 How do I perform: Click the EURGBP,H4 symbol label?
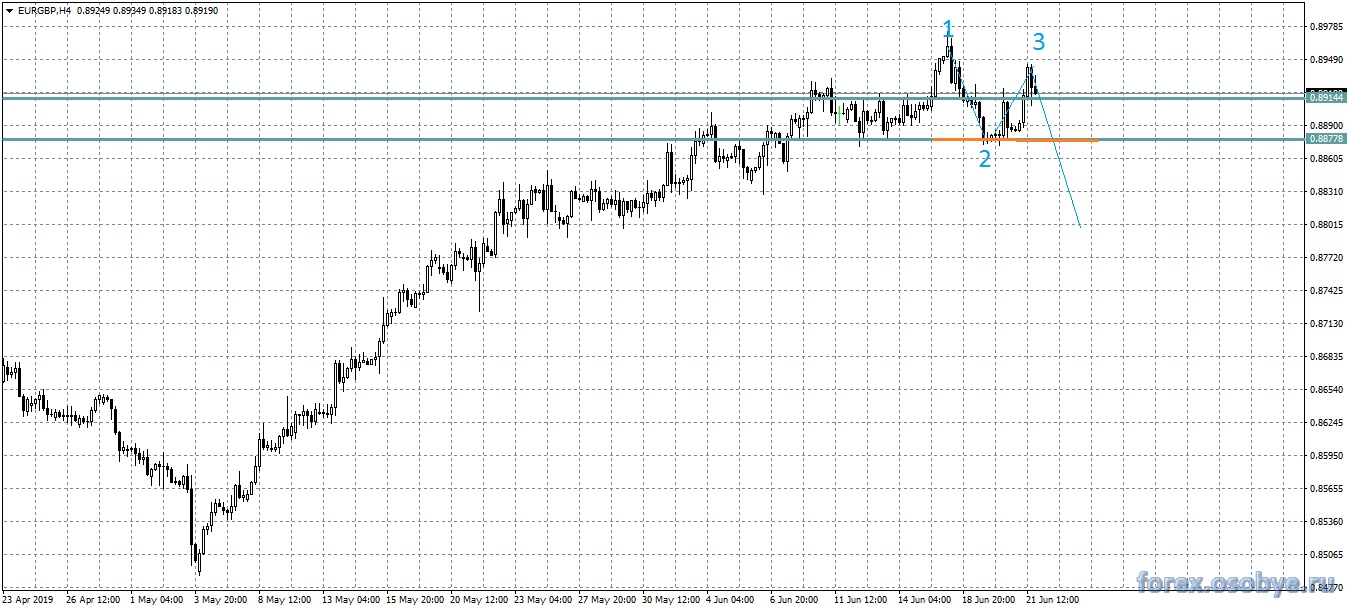point(44,10)
